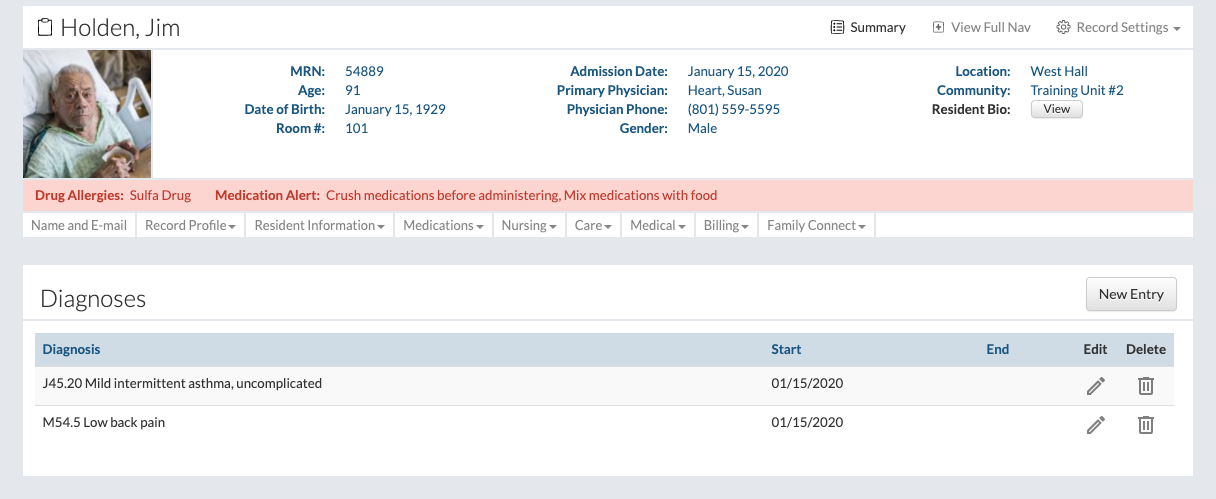Delete the J45.20 asthma diagnosis entry
This screenshot has width=1216, height=499.
tap(1146, 386)
